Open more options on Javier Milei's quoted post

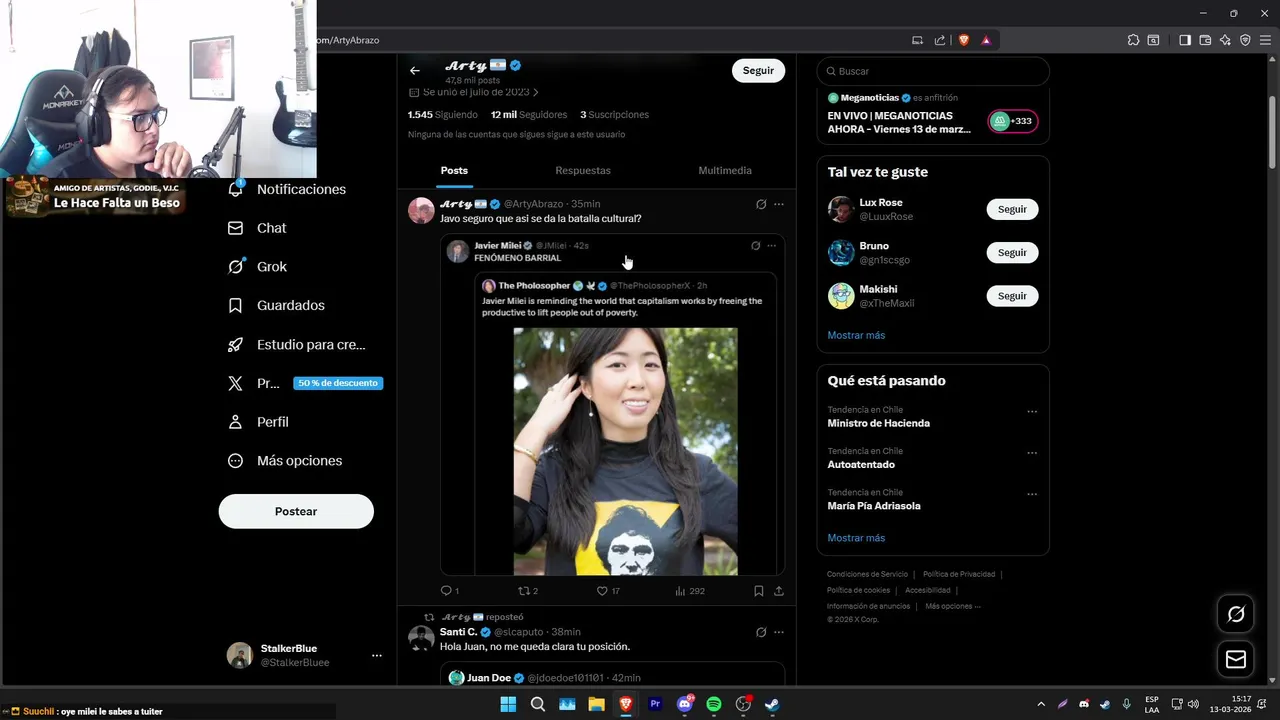(771, 246)
